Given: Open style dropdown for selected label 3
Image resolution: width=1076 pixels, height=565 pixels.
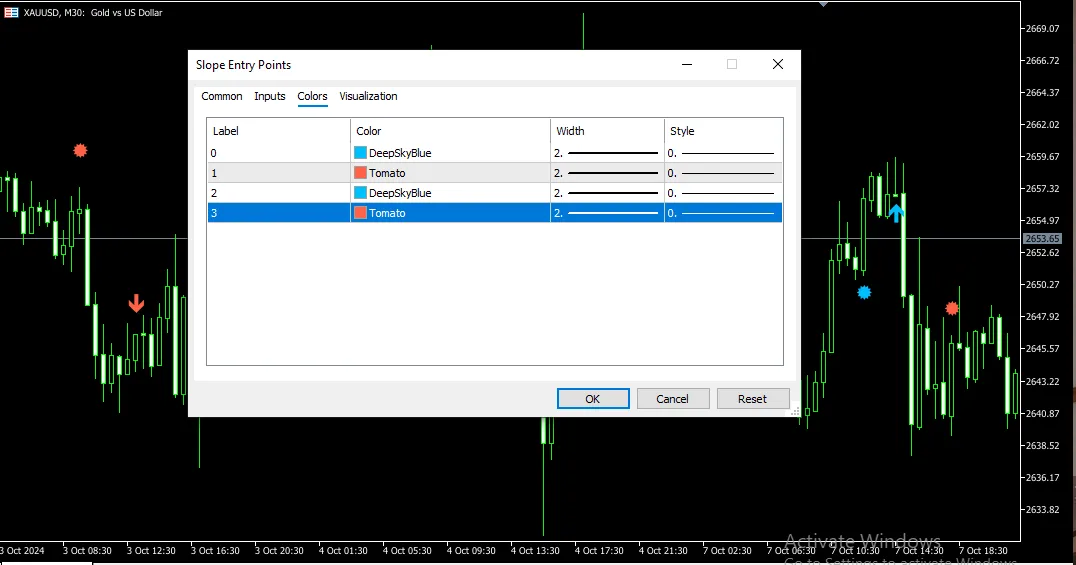Looking at the screenshot, I should point(723,213).
